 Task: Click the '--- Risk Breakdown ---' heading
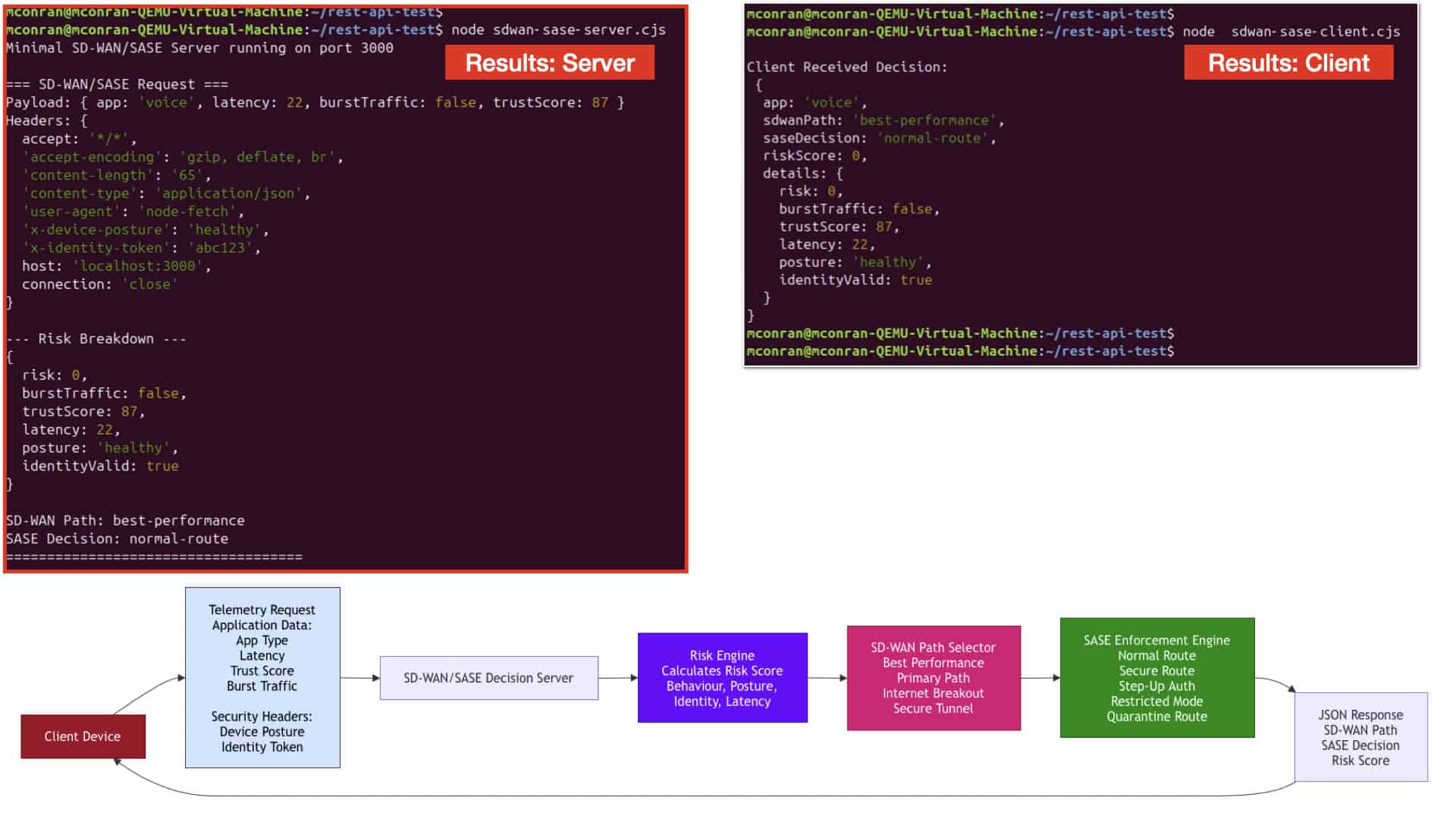pyautogui.click(x=96, y=339)
